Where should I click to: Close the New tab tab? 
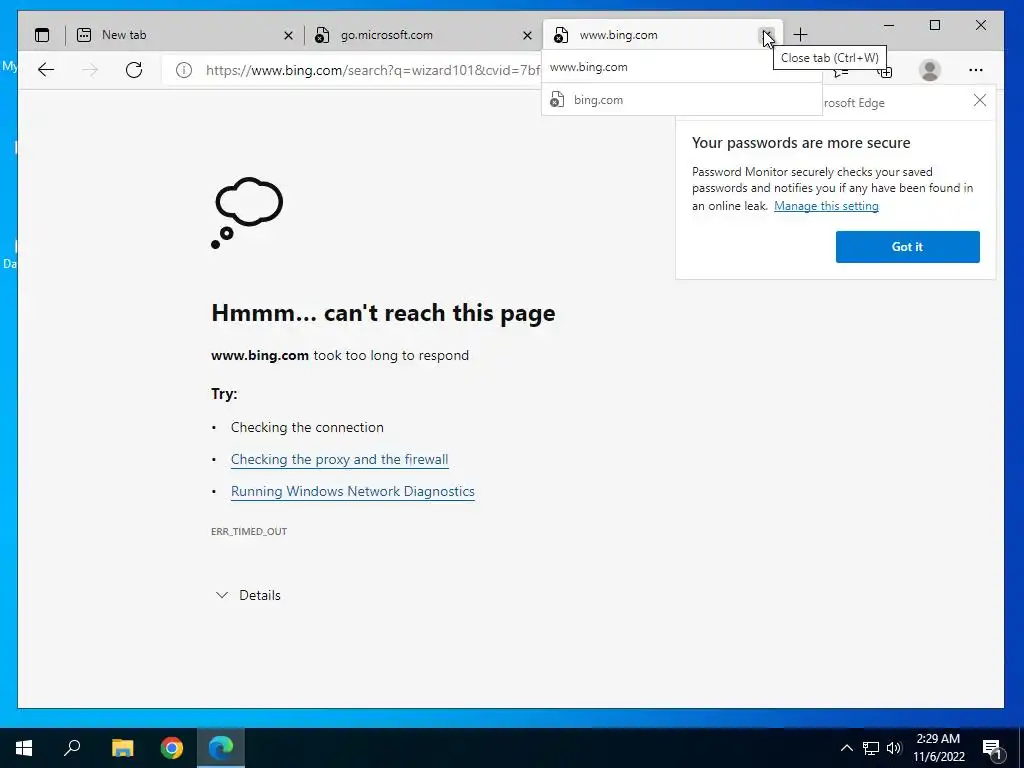pos(288,35)
